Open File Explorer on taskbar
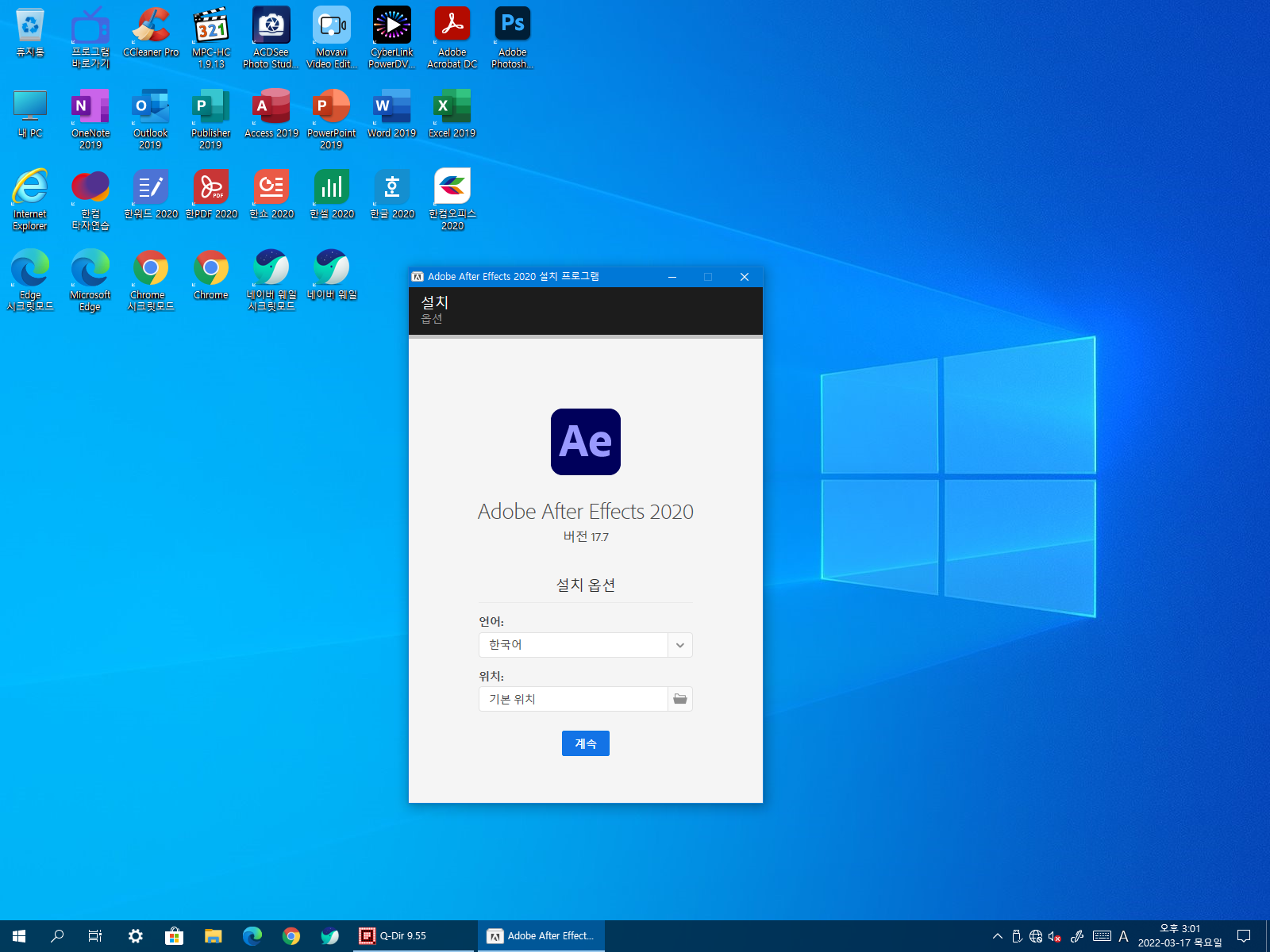This screenshot has height=952, width=1270. [213, 936]
